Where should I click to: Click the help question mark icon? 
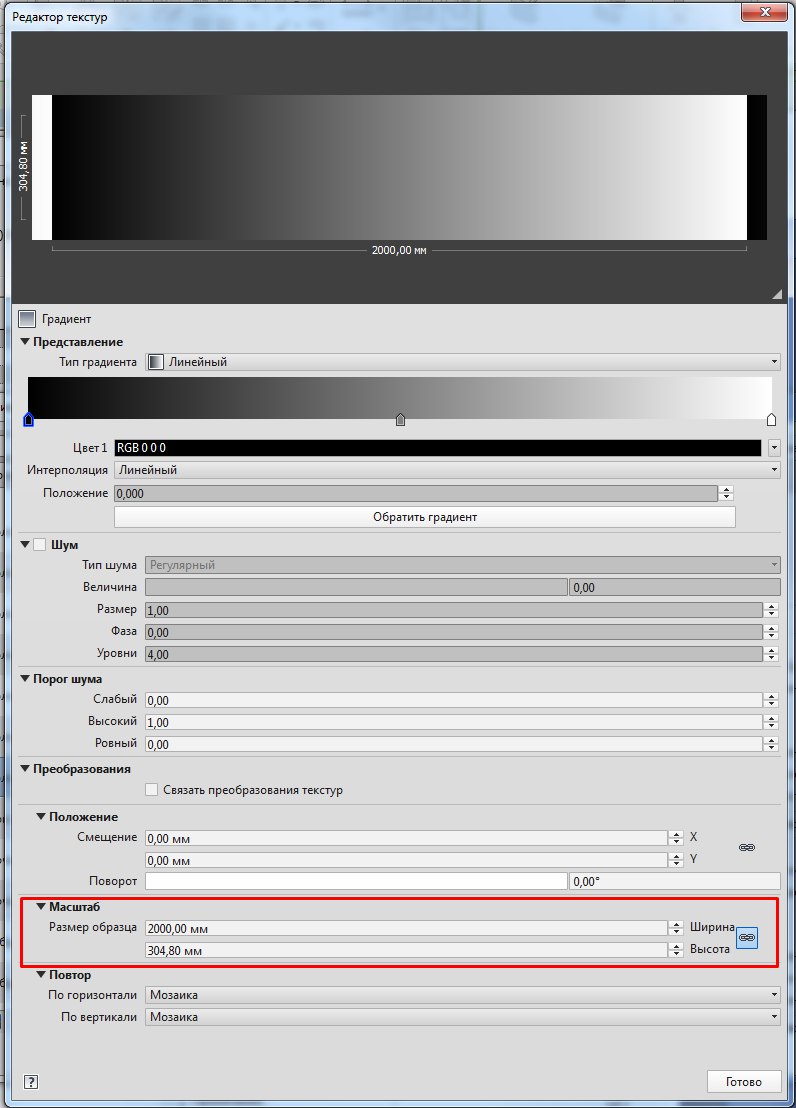tap(31, 1082)
